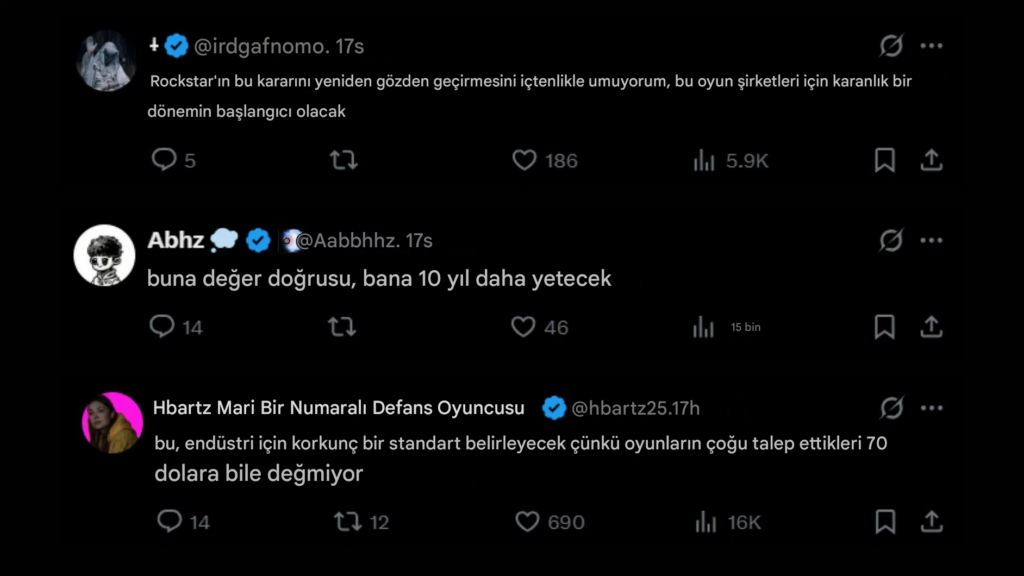Open more options for @irdgafnomo tweet

click(x=931, y=46)
